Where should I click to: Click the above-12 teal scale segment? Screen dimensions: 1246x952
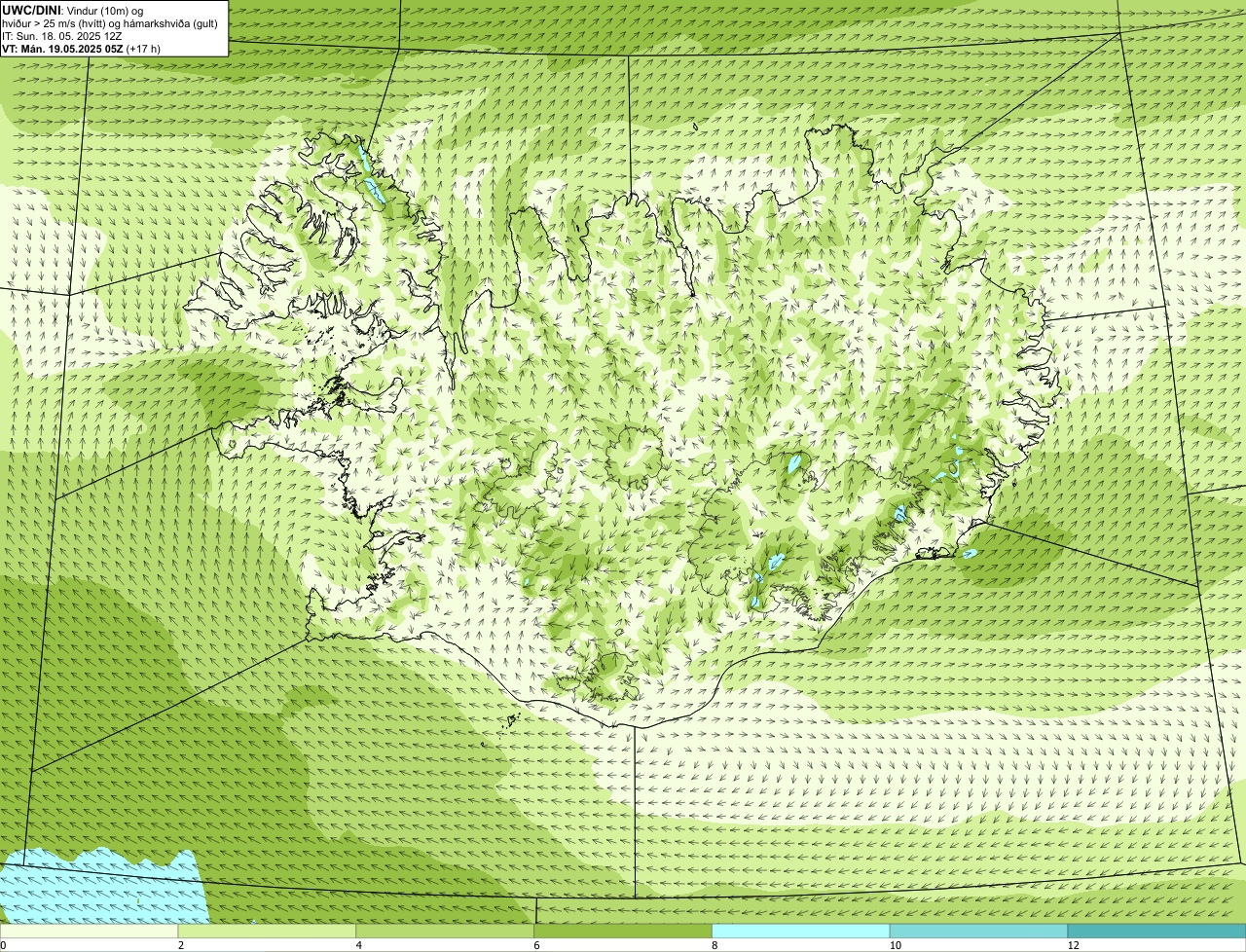1156,931
